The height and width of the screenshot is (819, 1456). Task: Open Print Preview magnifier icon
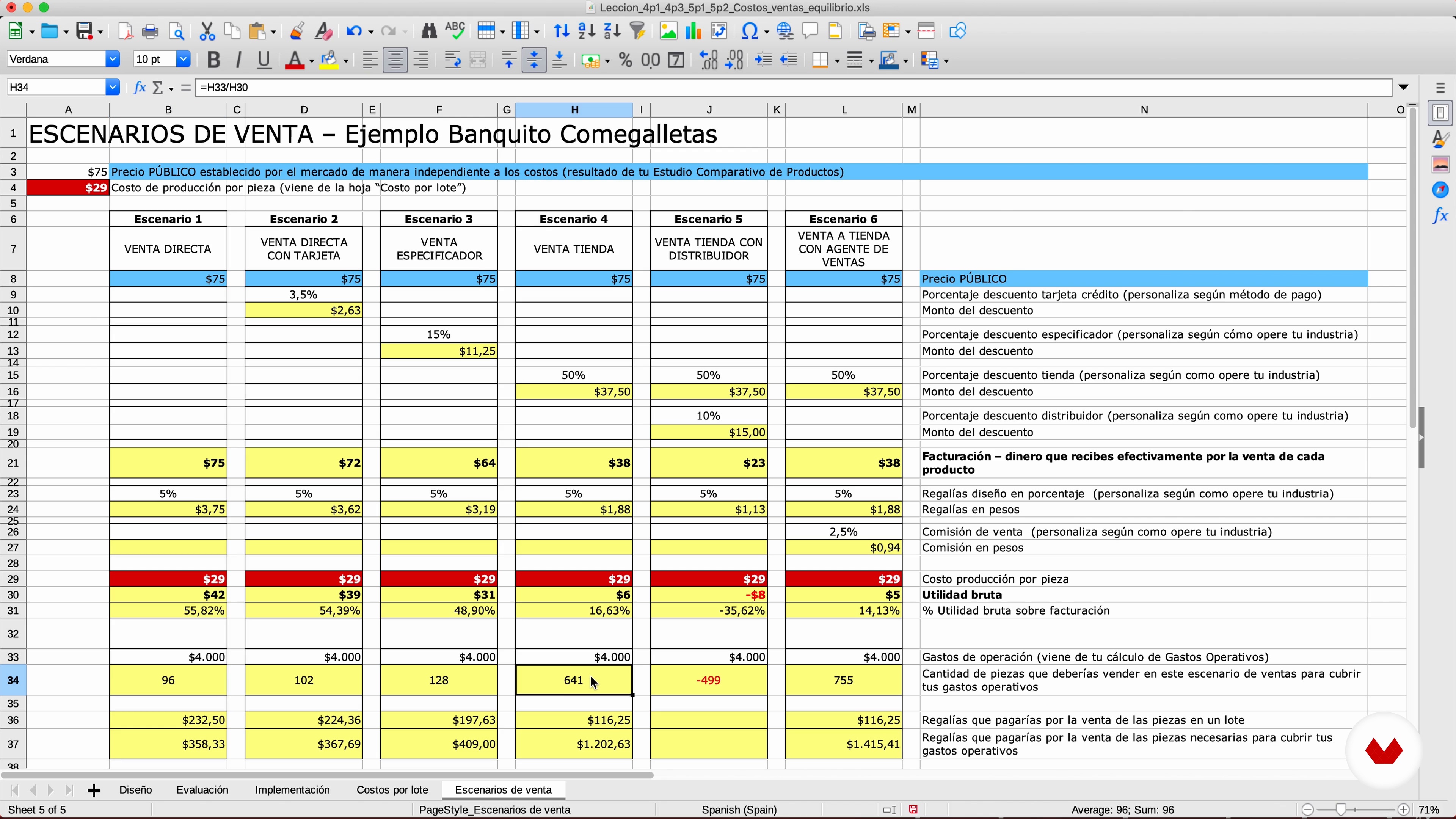177,31
